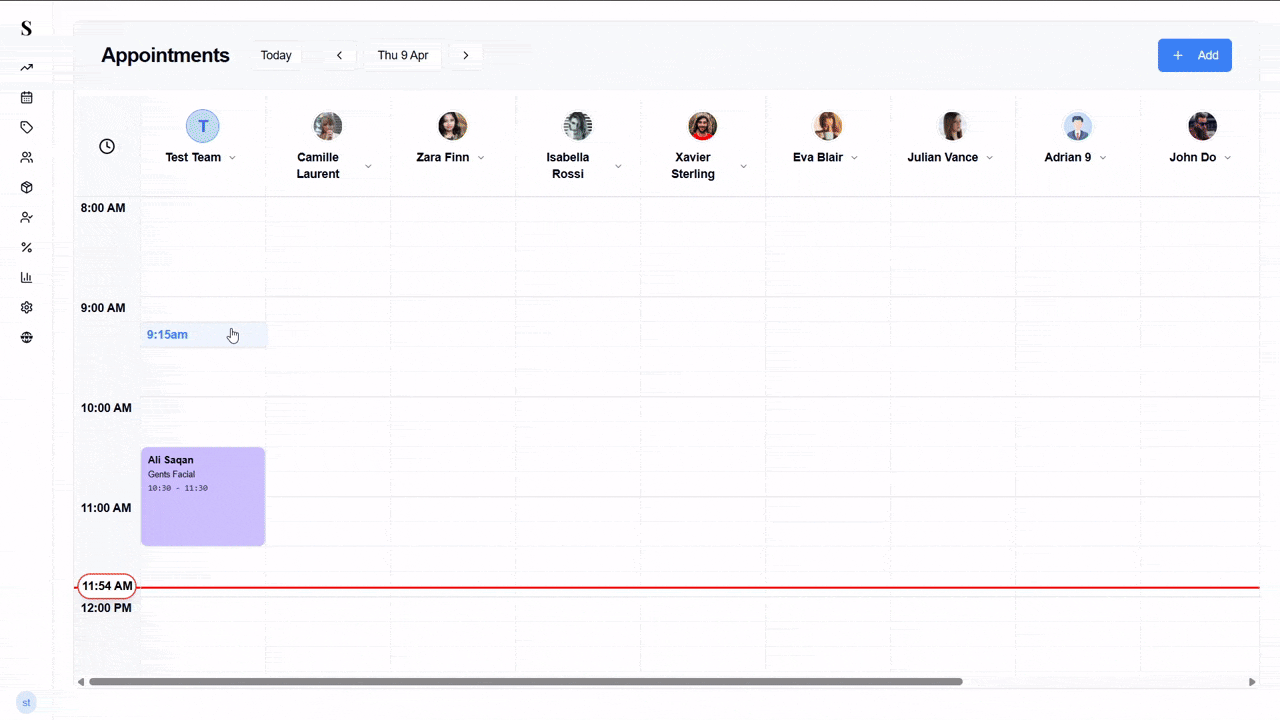Jump to today using the Today button
This screenshot has width=1280, height=720.
tap(276, 55)
